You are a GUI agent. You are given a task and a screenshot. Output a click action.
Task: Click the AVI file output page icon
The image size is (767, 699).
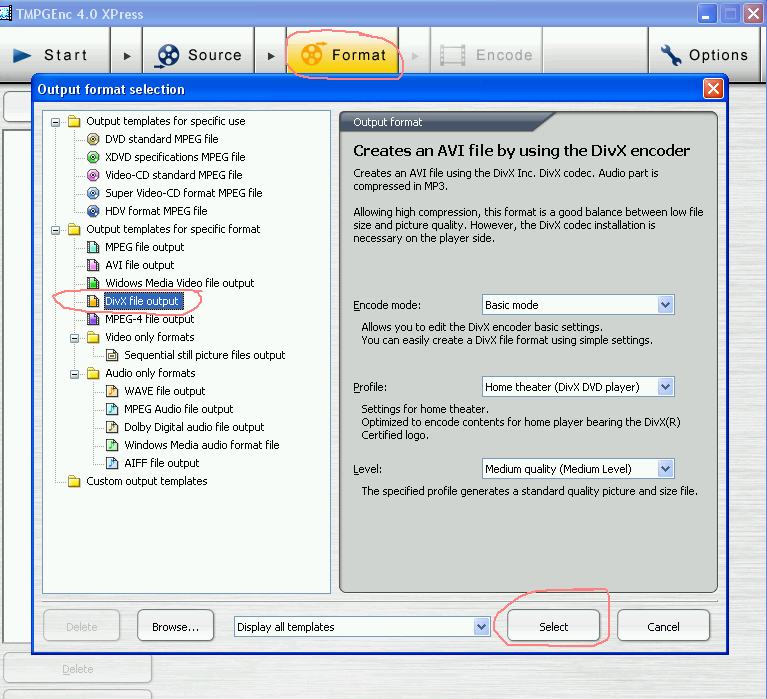93,265
